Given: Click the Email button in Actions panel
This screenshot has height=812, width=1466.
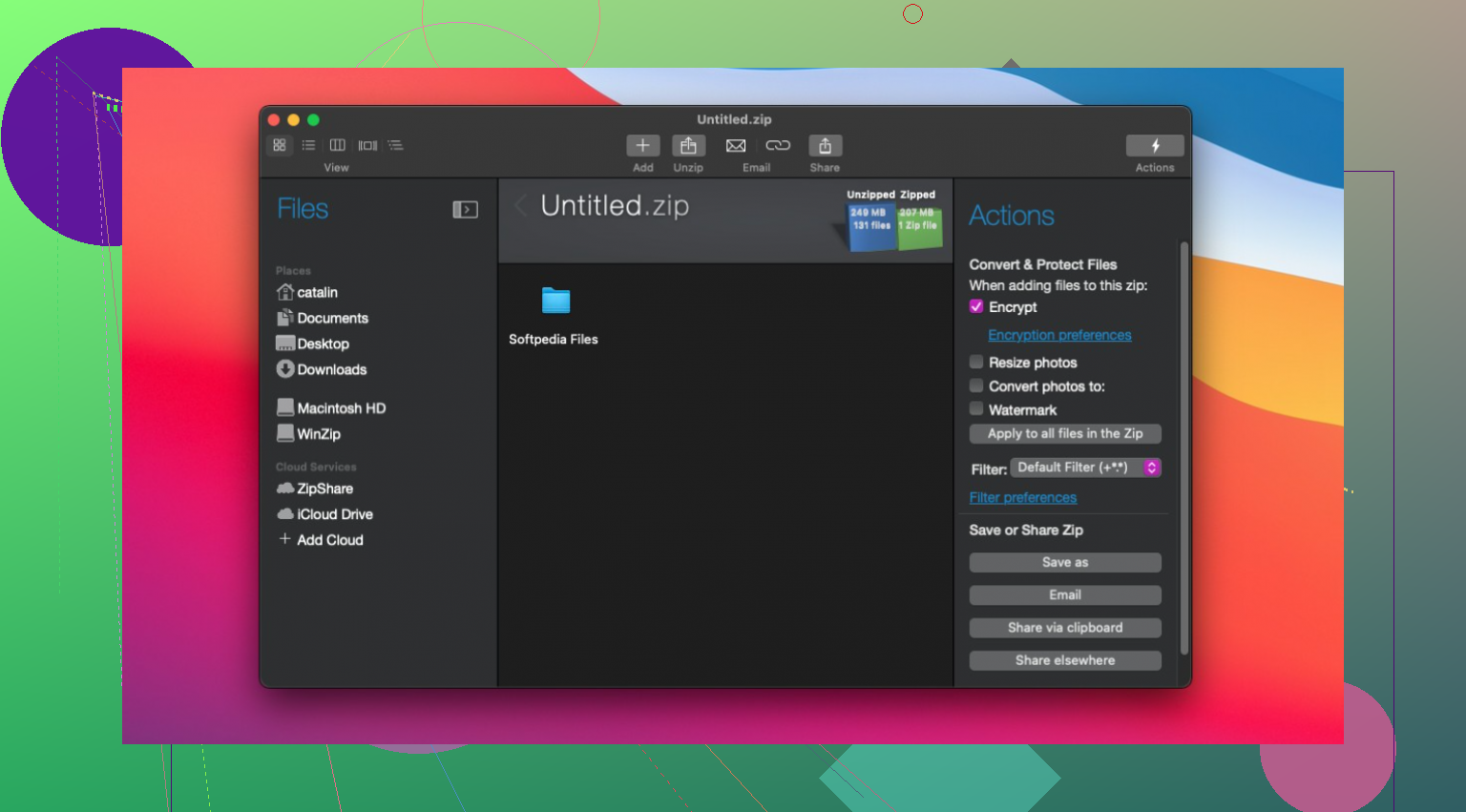Looking at the screenshot, I should pyautogui.click(x=1065, y=594).
